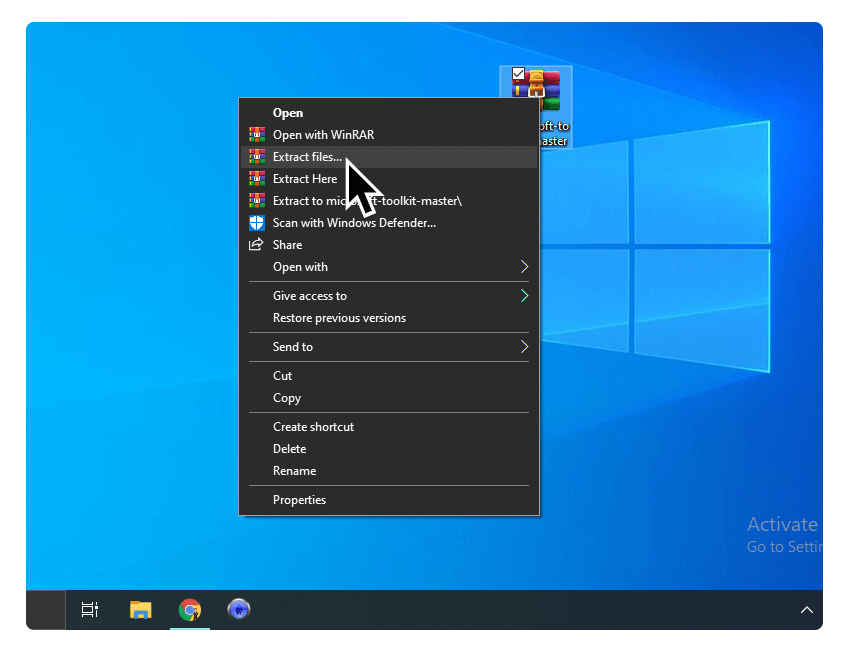The width and height of the screenshot is (849, 652).
Task: Click WinRAR icon beside Extract files...
Action: [x=257, y=157]
